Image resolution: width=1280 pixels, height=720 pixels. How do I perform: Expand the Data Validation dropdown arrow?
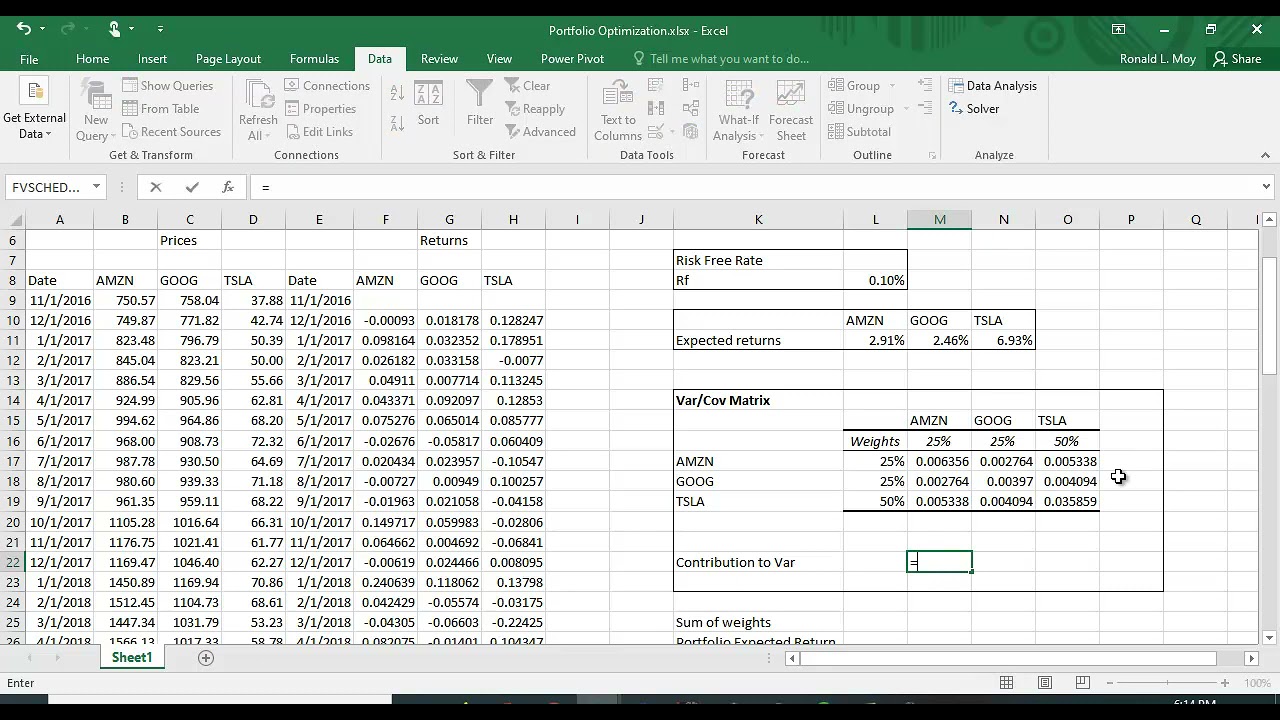point(672,132)
